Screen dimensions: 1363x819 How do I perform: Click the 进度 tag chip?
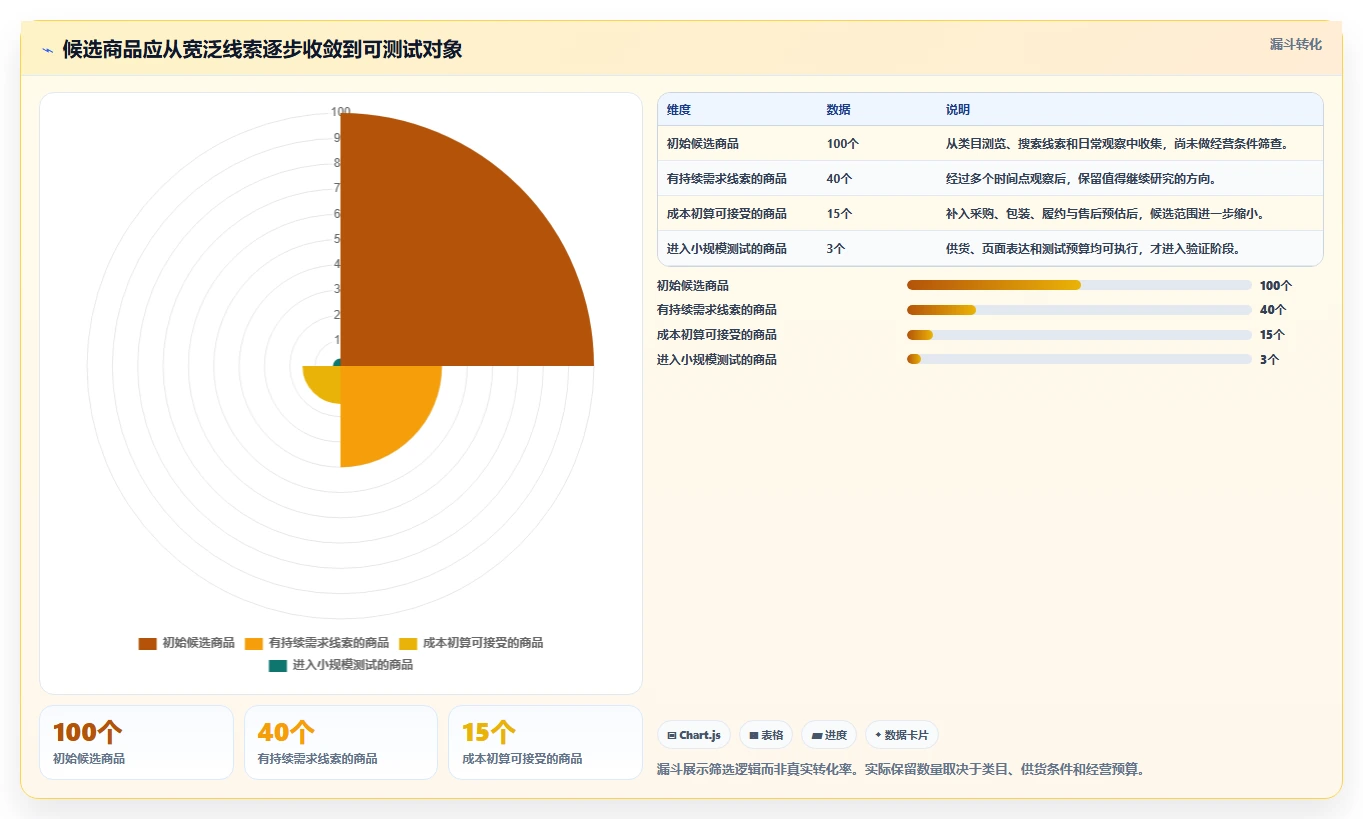pyautogui.click(x=829, y=735)
